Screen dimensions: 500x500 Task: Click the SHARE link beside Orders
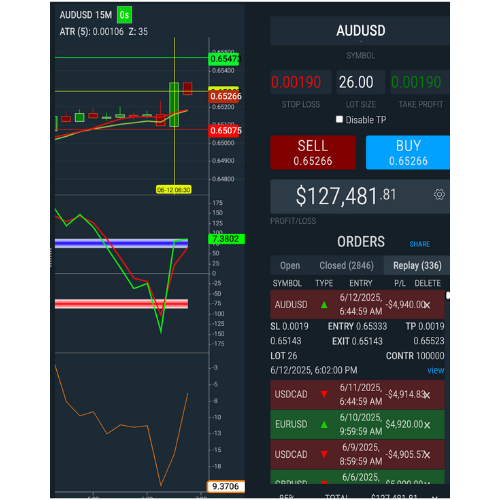420,244
